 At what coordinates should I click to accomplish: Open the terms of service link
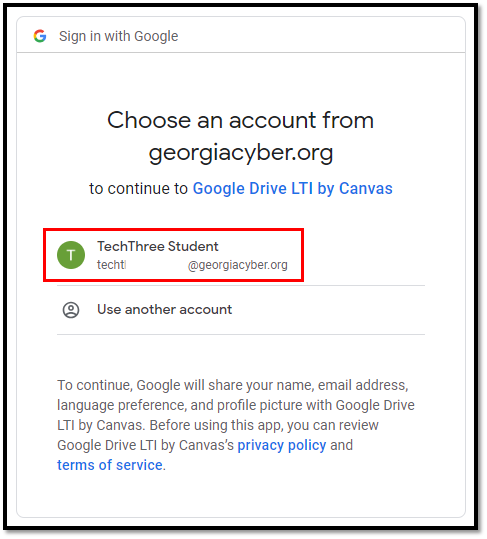110,465
